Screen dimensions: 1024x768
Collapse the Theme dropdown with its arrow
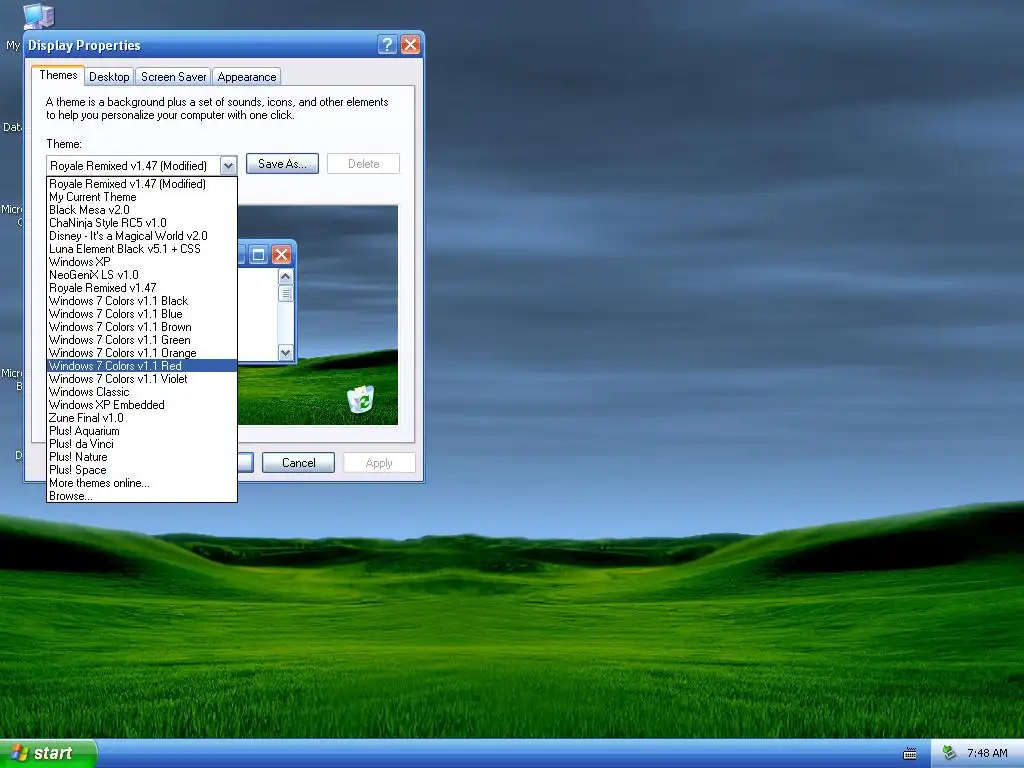(x=228, y=165)
